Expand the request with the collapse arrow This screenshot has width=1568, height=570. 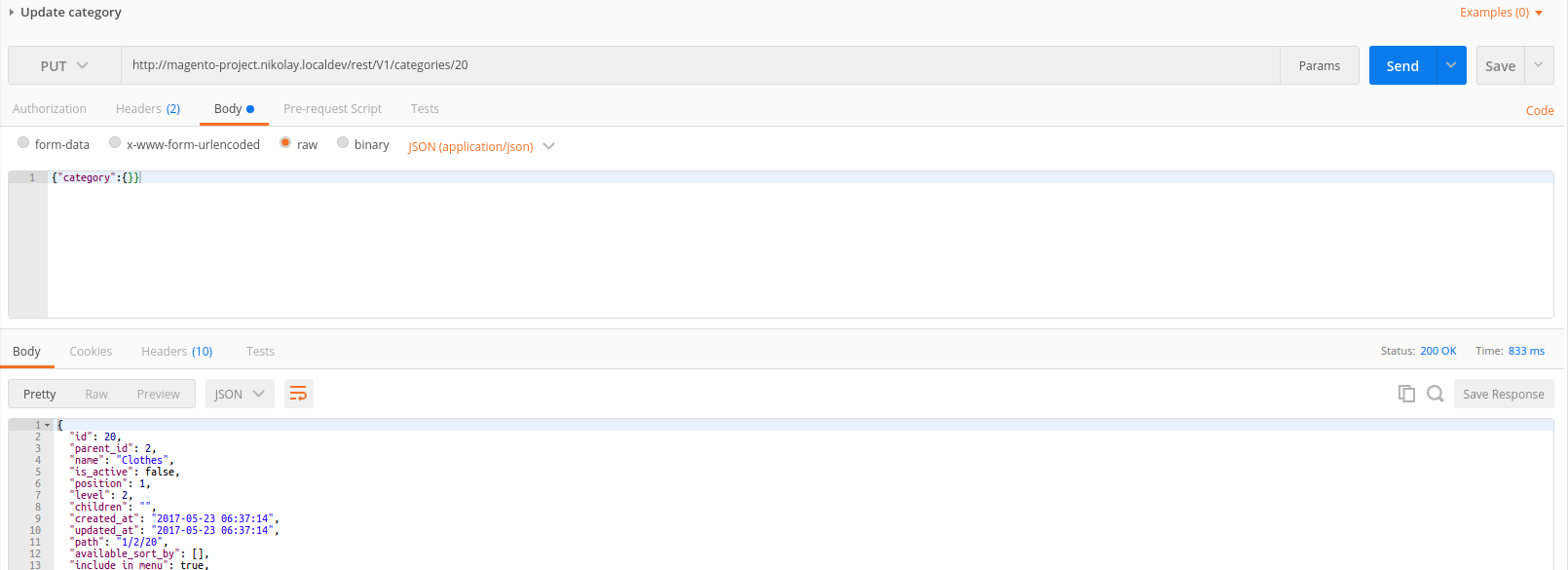(12, 12)
